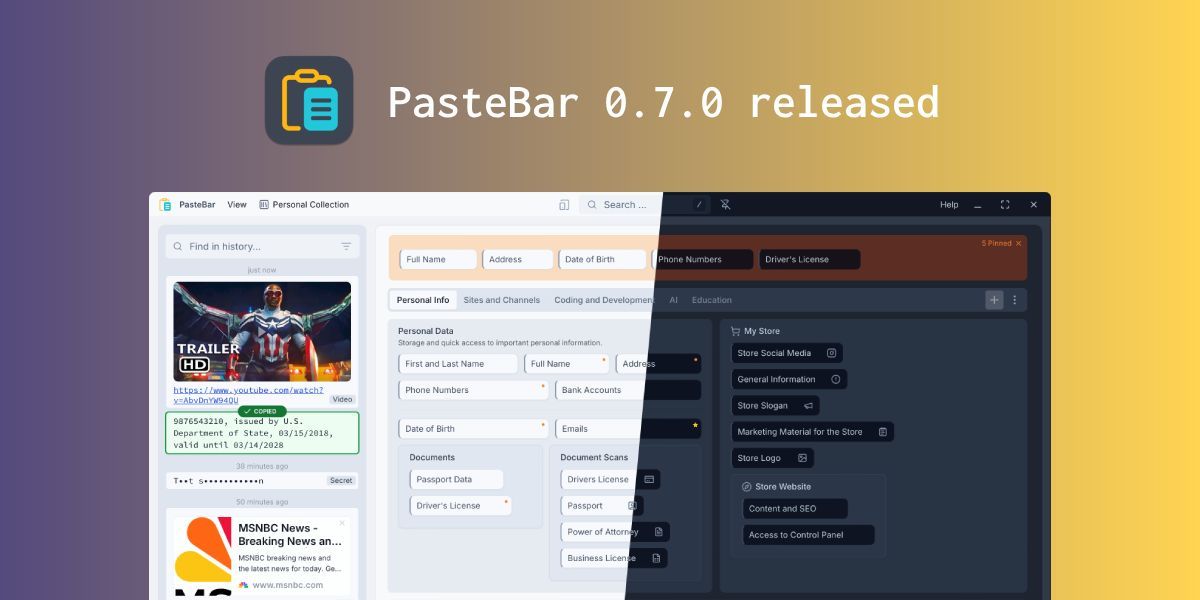This screenshot has height=600, width=1200.
Task: Click the Video tag on history item
Action: 343,399
